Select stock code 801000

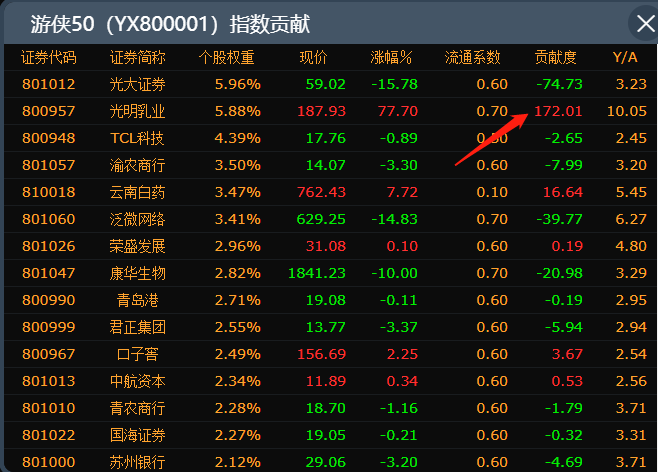(49, 462)
